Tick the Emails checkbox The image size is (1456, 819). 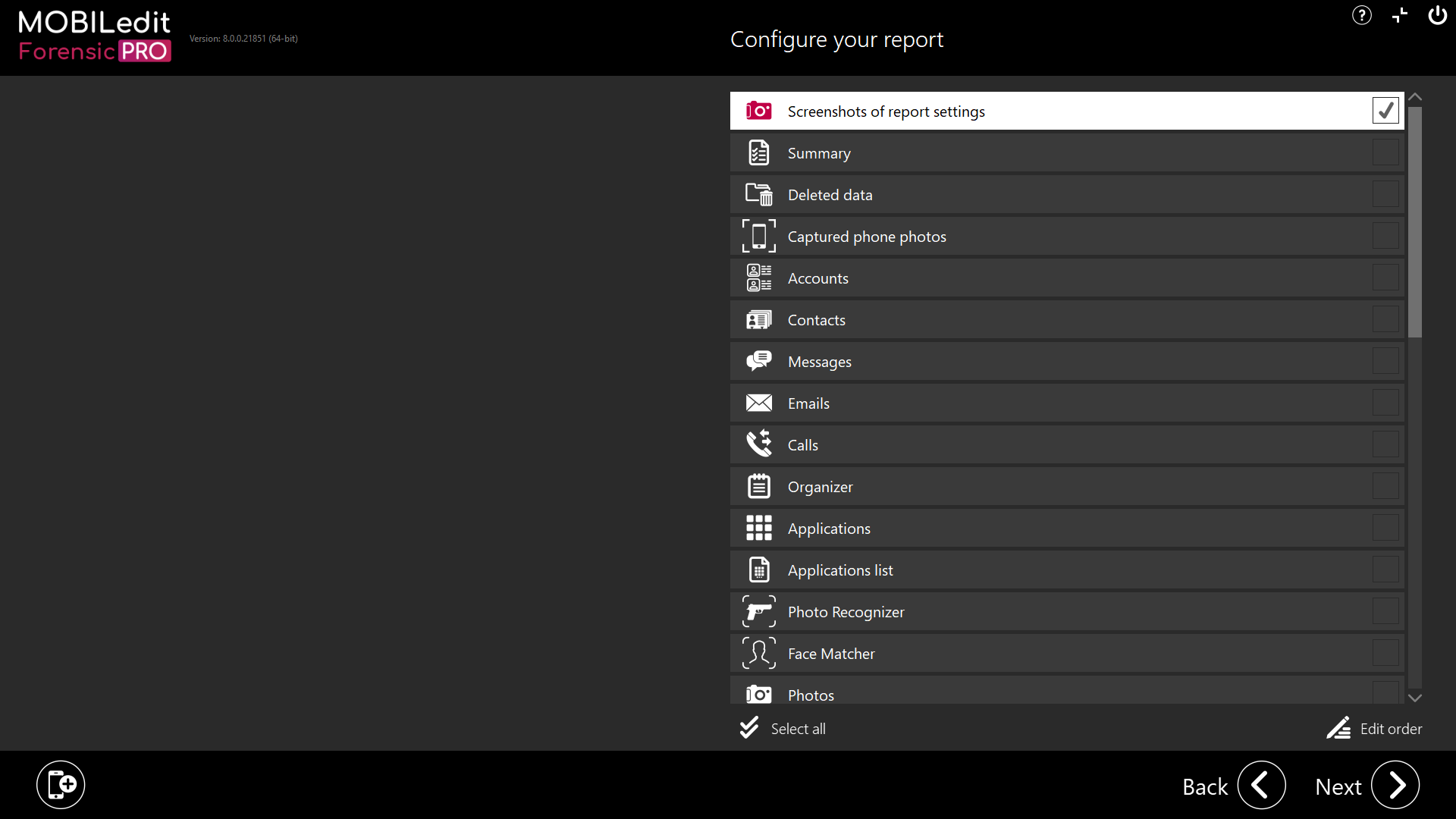[x=1385, y=403]
